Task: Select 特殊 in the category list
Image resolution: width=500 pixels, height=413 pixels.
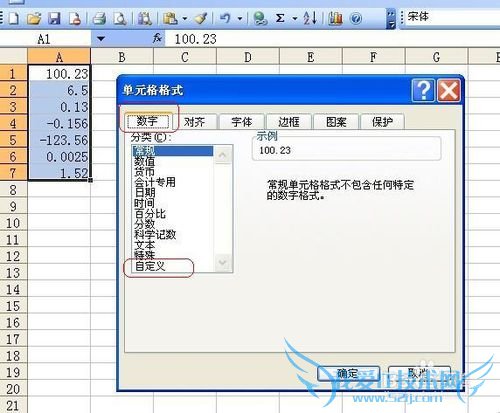Action: (173, 255)
